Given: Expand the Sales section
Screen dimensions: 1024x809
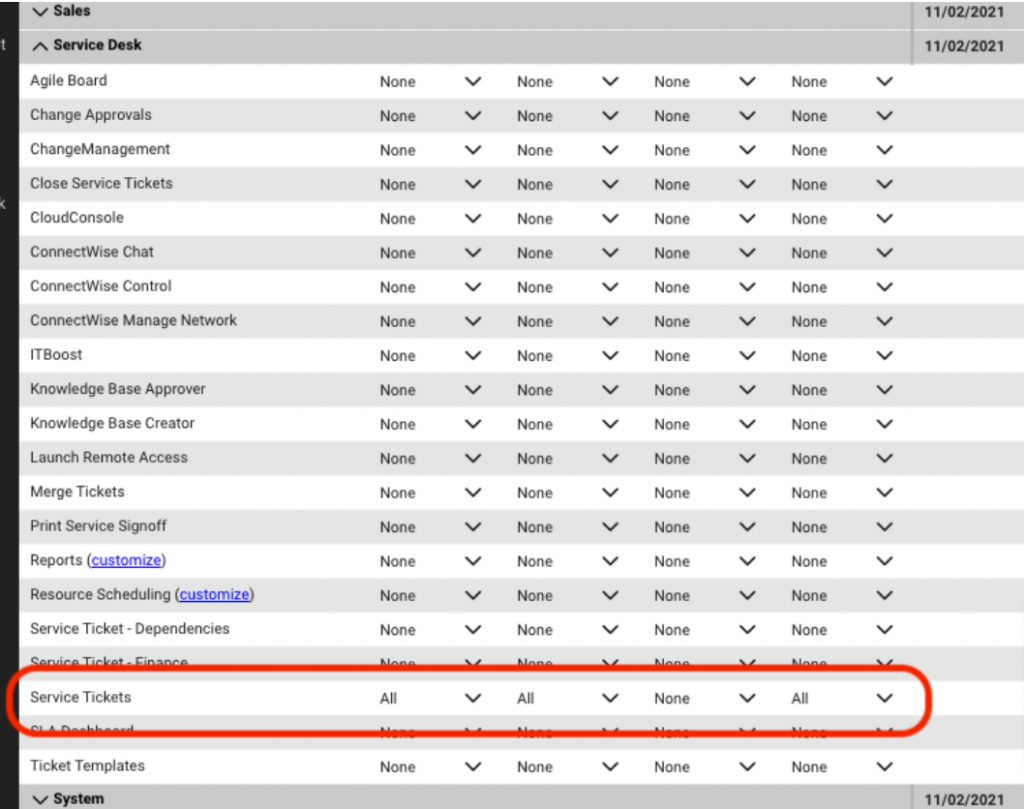Looking at the screenshot, I should point(40,12).
